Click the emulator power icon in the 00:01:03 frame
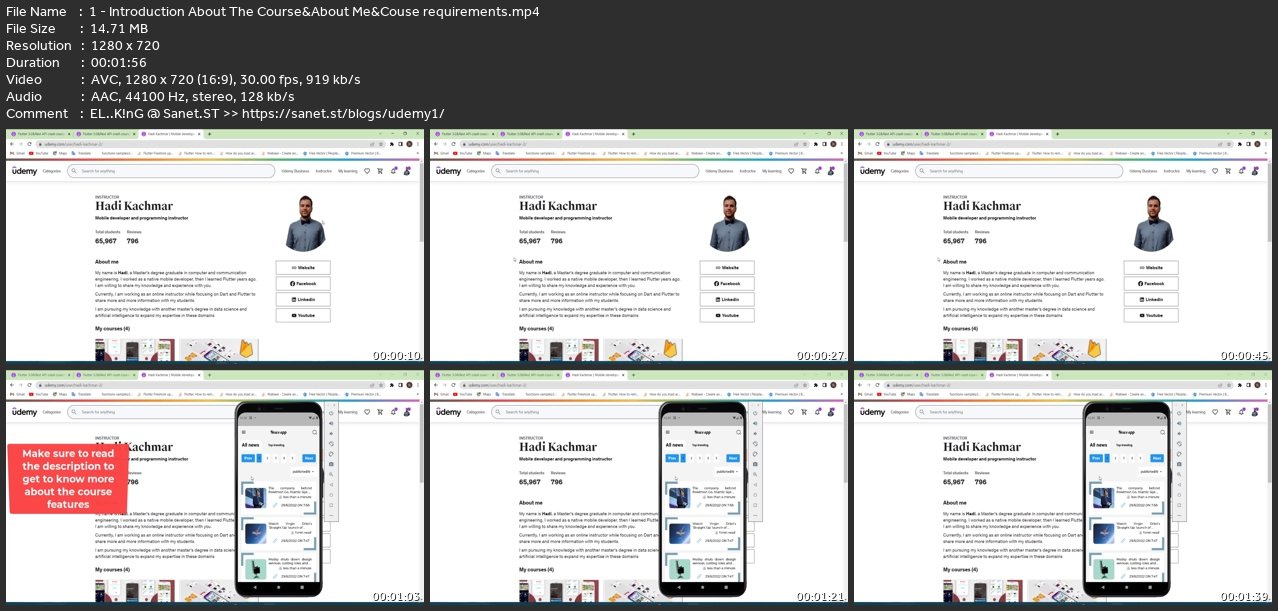The width and height of the screenshot is (1278, 611). click(331, 411)
